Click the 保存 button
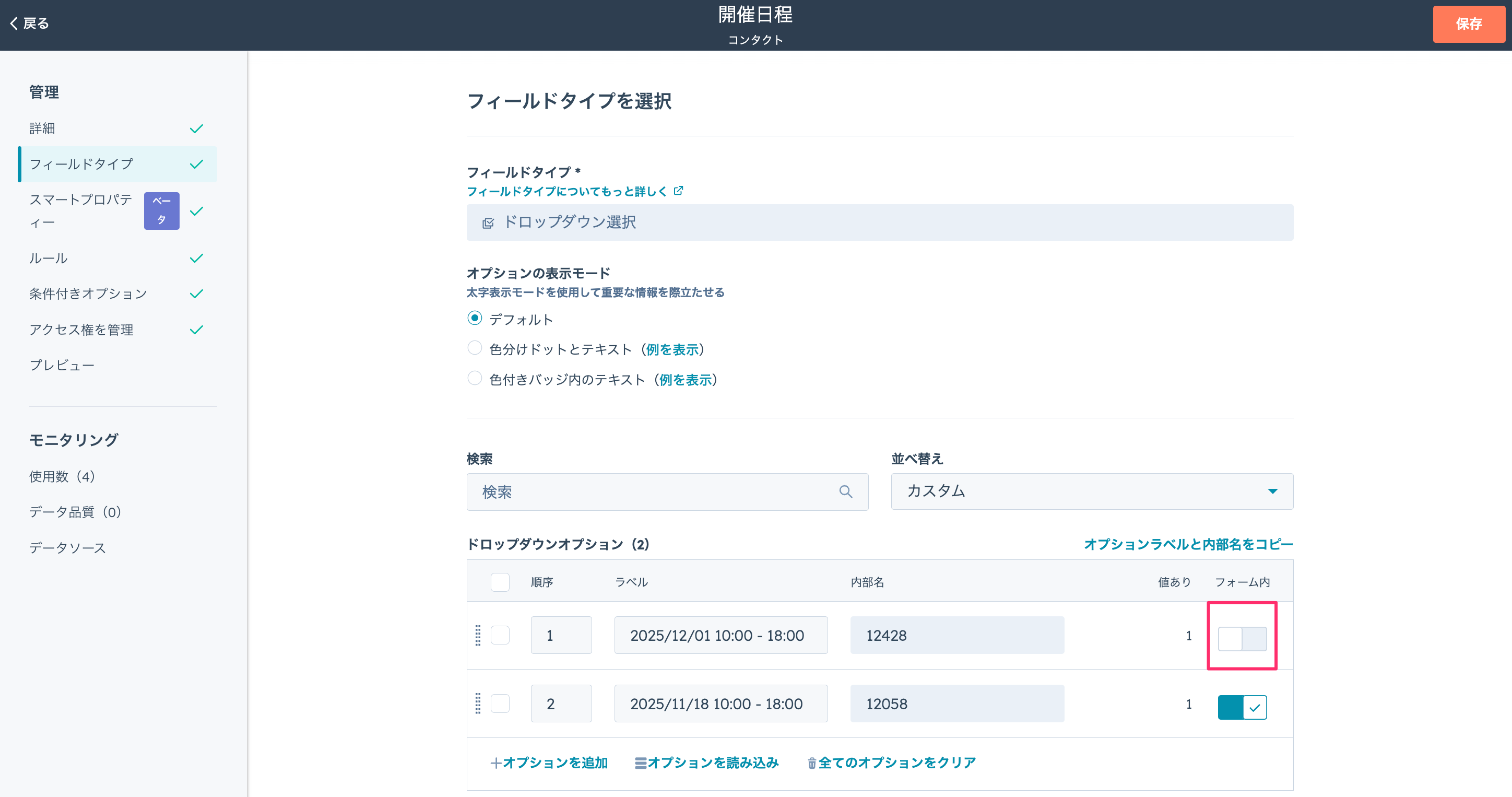 [x=1469, y=24]
